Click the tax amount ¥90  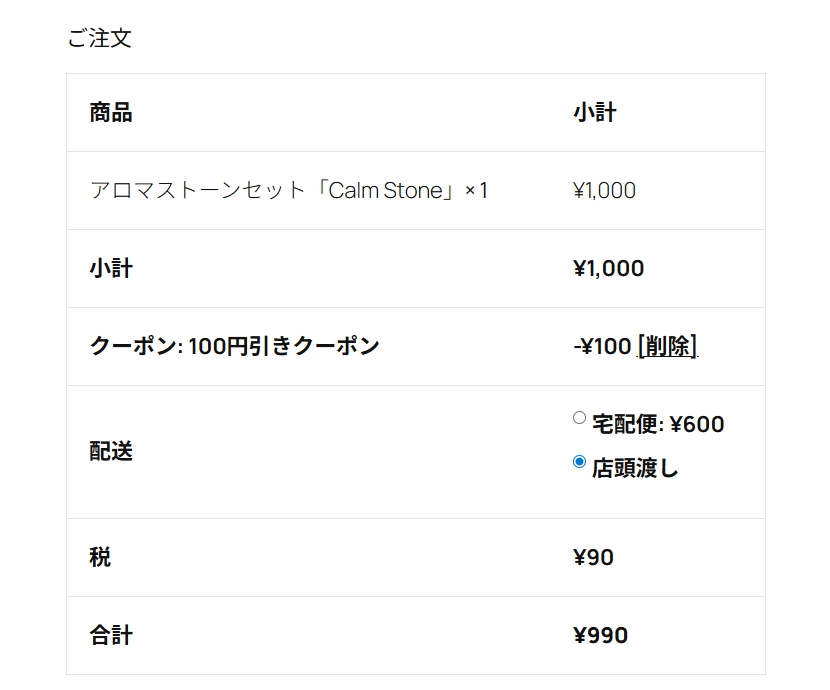(593, 558)
